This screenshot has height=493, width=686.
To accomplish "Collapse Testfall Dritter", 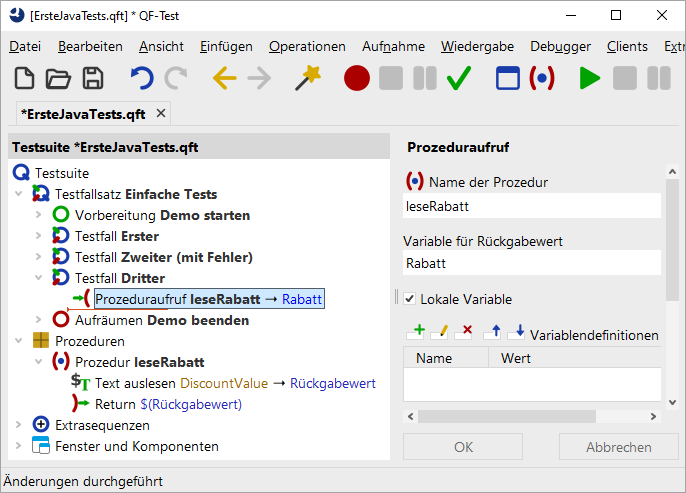I will click(38, 277).
